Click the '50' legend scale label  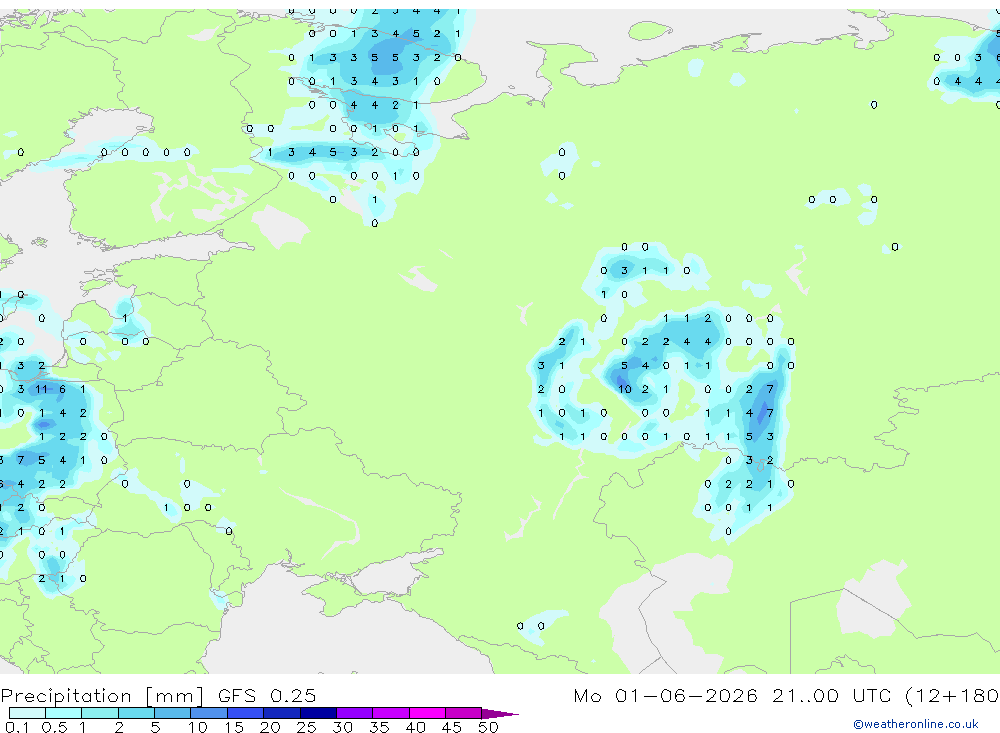point(488,727)
